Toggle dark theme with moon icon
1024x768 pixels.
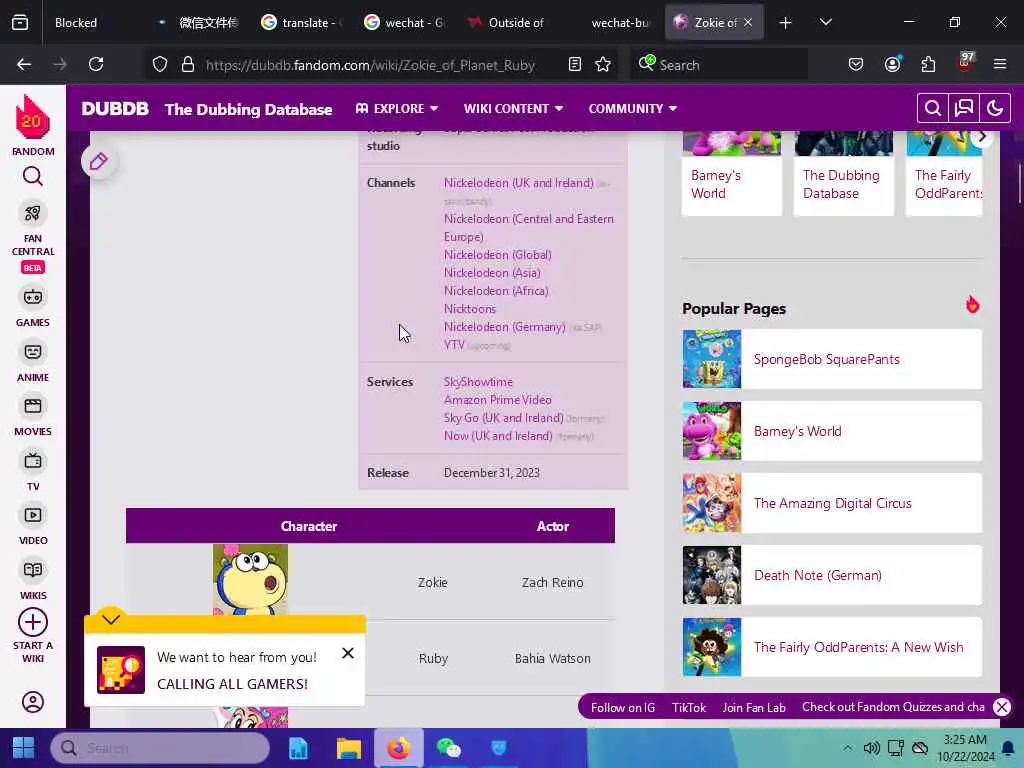coord(995,108)
